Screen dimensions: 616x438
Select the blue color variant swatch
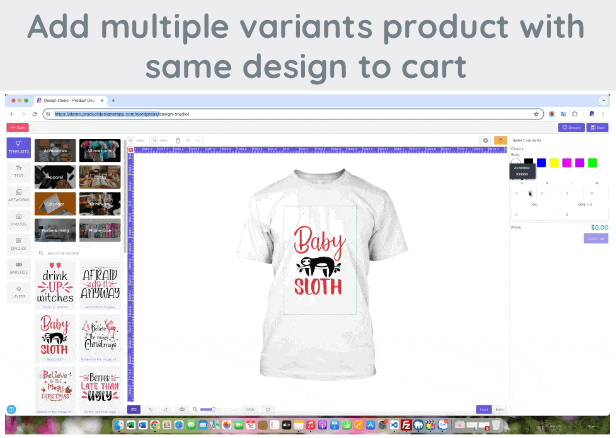pos(541,162)
